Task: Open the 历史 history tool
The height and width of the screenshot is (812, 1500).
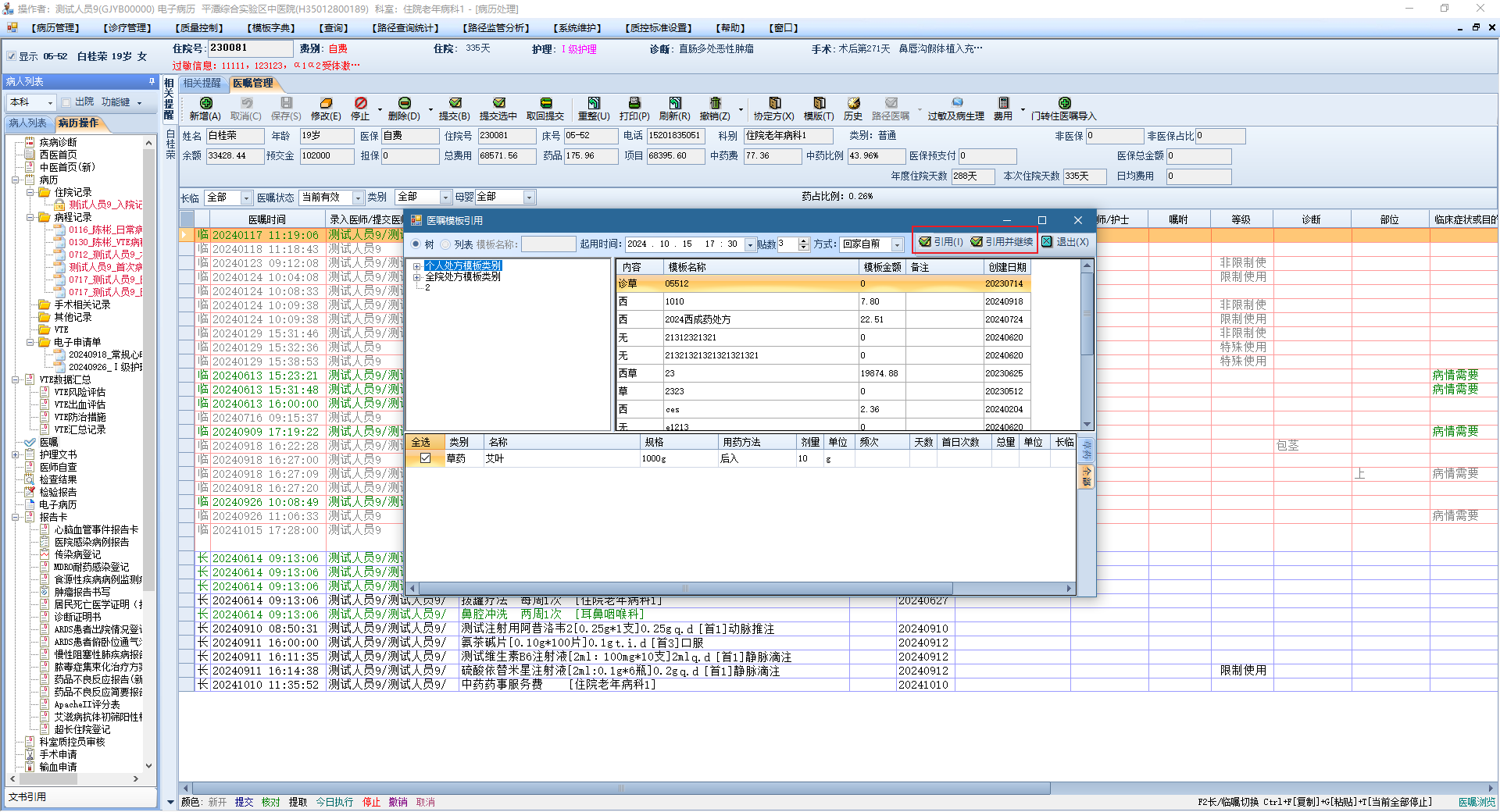Action: tap(853, 104)
